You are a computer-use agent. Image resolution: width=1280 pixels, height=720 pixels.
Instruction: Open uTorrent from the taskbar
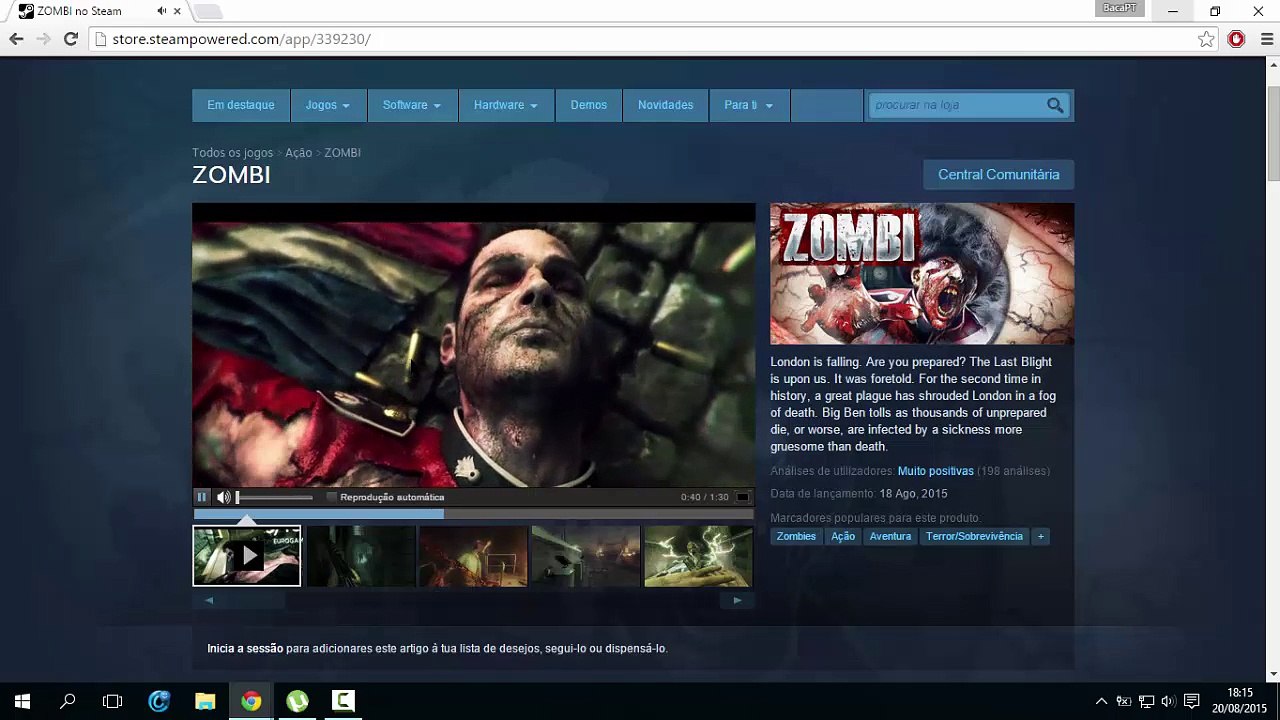pyautogui.click(x=297, y=701)
